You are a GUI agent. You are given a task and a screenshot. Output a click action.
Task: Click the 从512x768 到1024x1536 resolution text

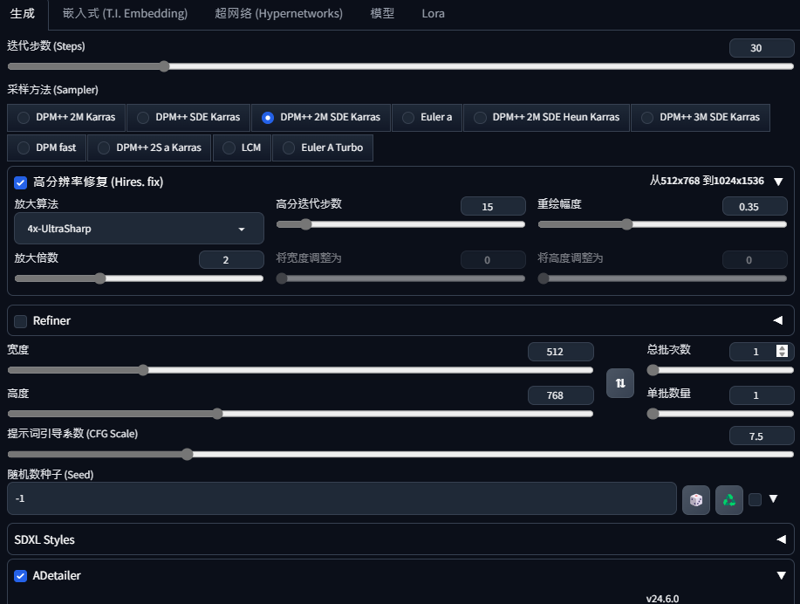click(707, 181)
